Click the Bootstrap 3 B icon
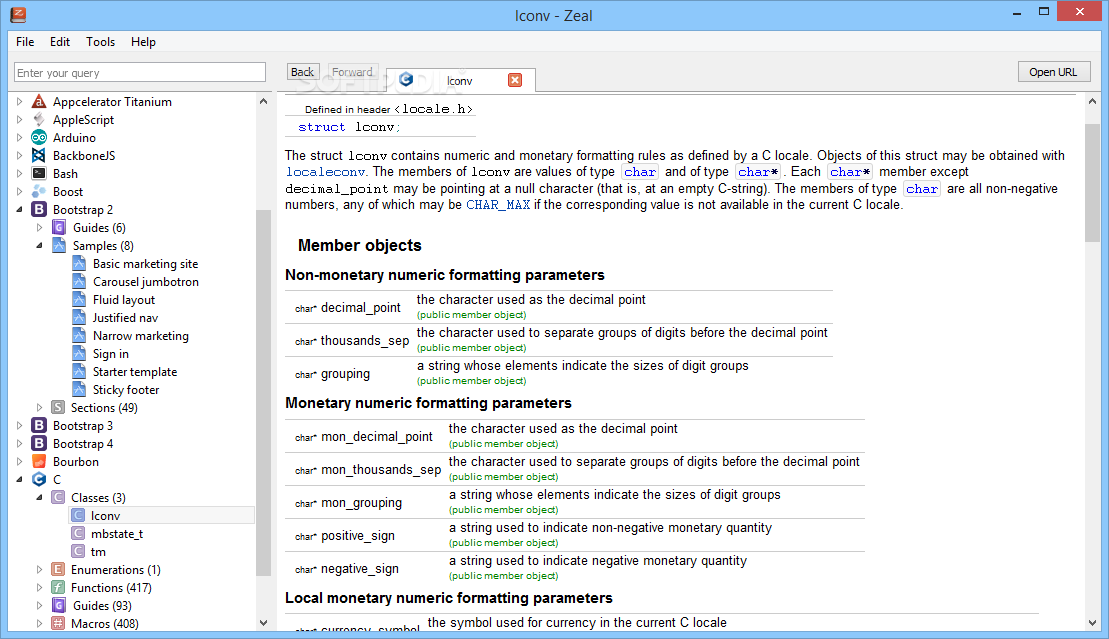1109x639 pixels. pyautogui.click(x=39, y=425)
